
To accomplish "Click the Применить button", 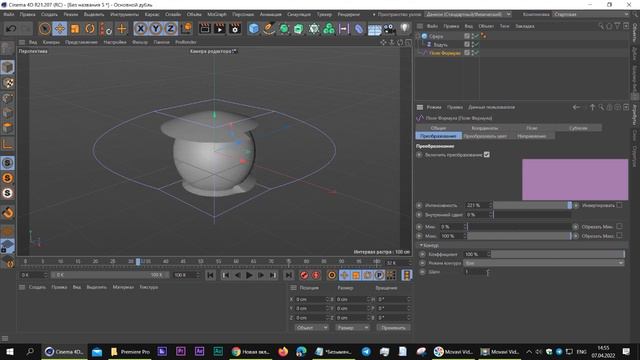I will tap(393, 328).
